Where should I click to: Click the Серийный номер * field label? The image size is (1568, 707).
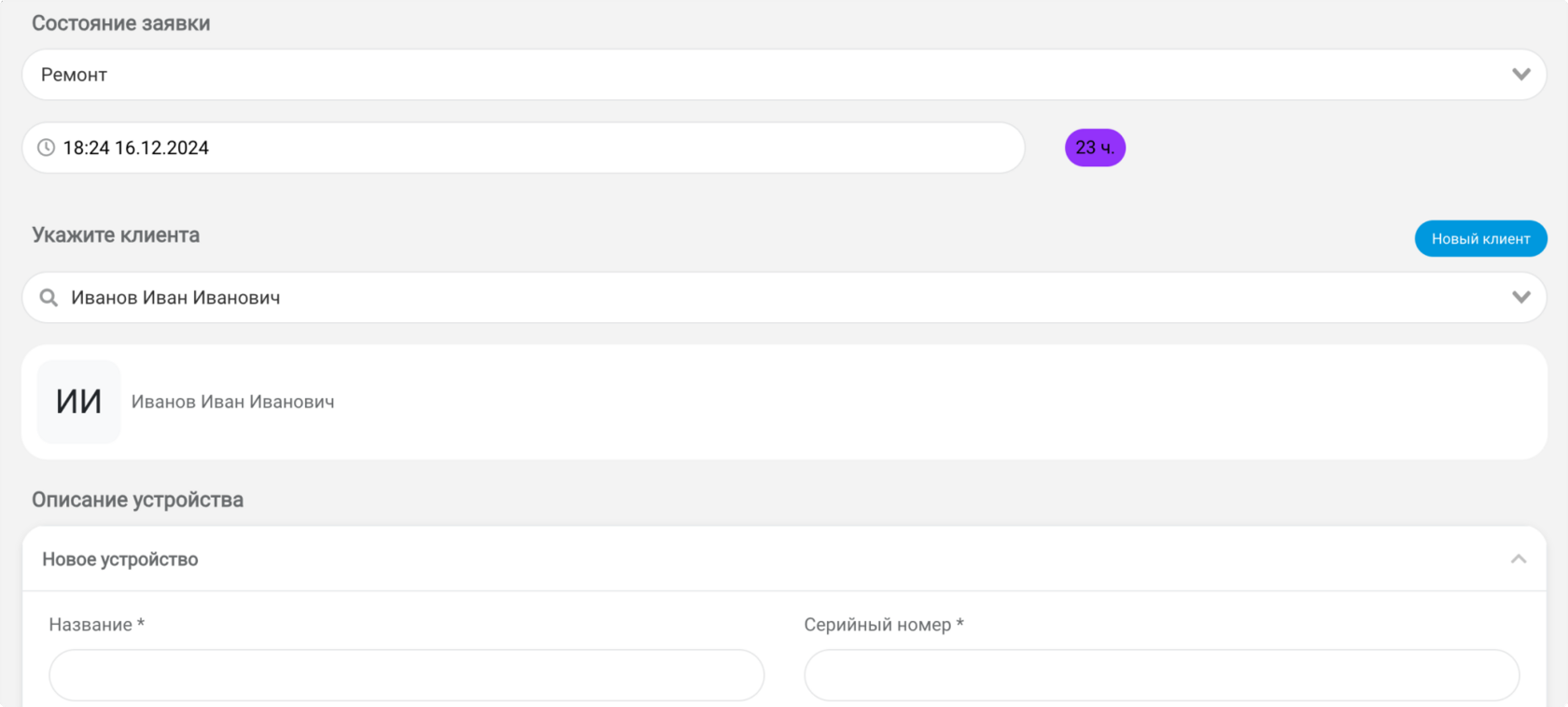point(883,625)
